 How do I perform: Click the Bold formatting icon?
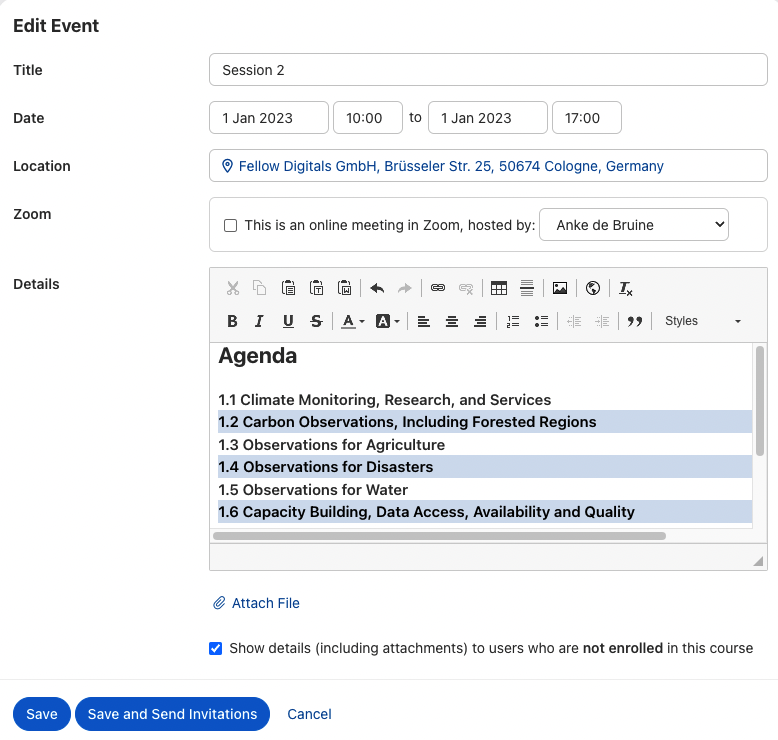[232, 321]
